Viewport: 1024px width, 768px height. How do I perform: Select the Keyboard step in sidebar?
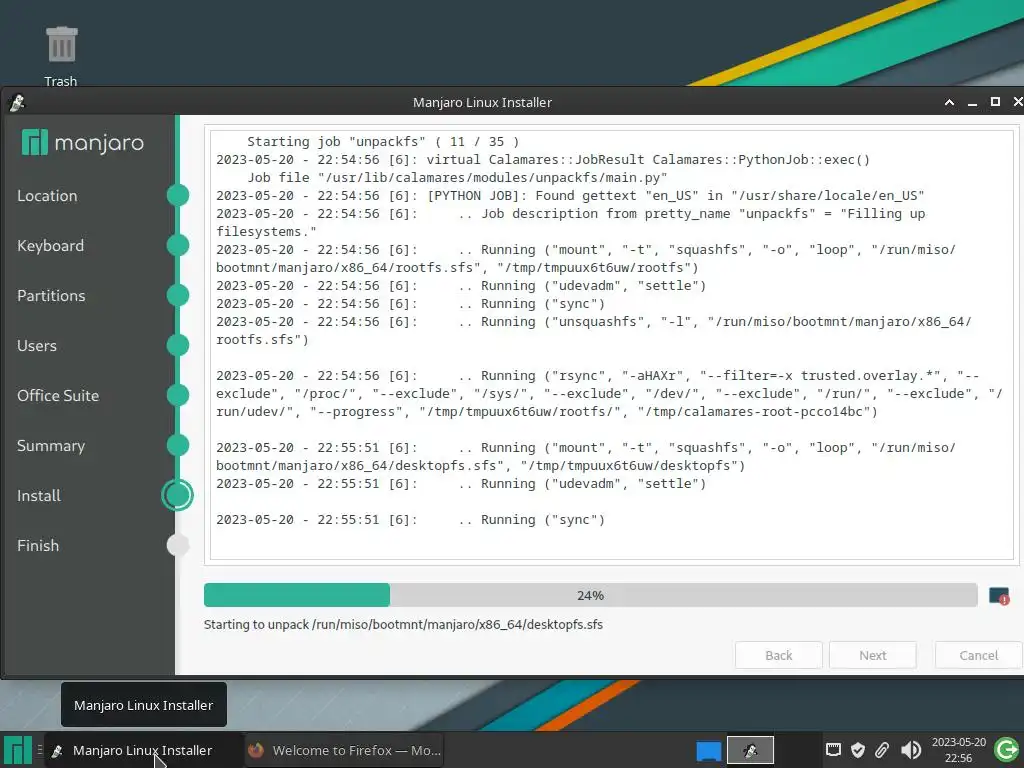click(x=50, y=246)
